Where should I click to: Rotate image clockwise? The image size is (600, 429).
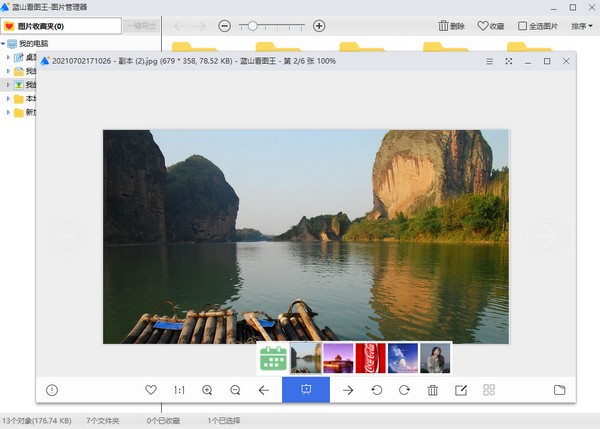tap(404, 390)
